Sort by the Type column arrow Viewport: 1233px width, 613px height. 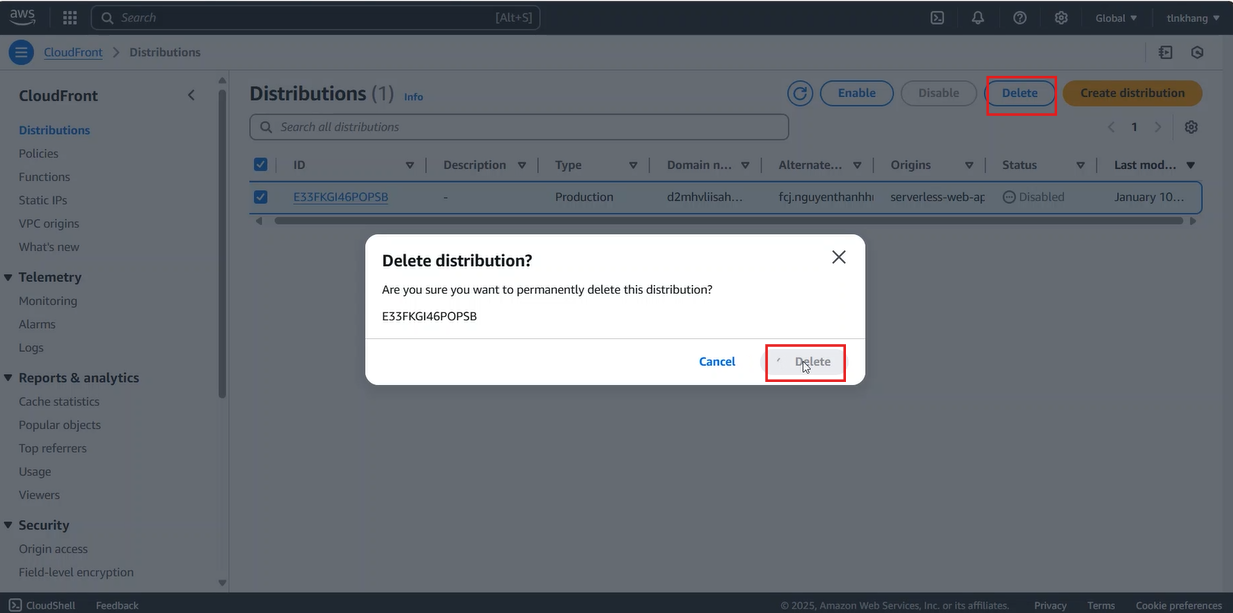tap(633, 165)
